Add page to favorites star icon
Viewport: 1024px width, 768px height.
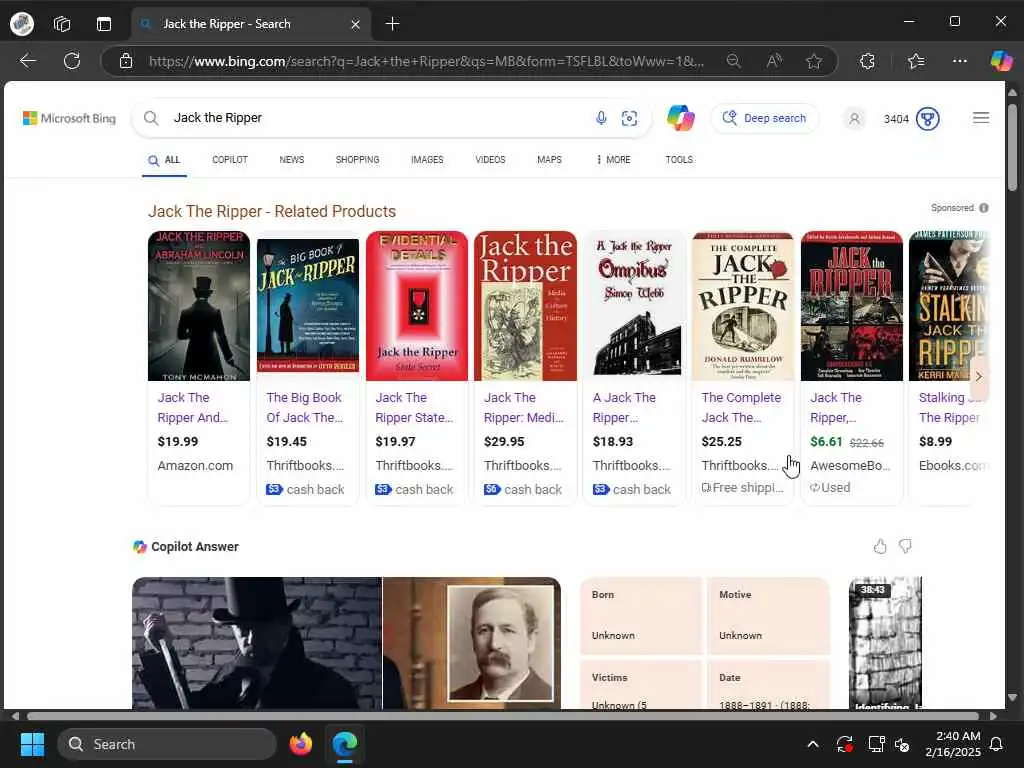(x=814, y=61)
